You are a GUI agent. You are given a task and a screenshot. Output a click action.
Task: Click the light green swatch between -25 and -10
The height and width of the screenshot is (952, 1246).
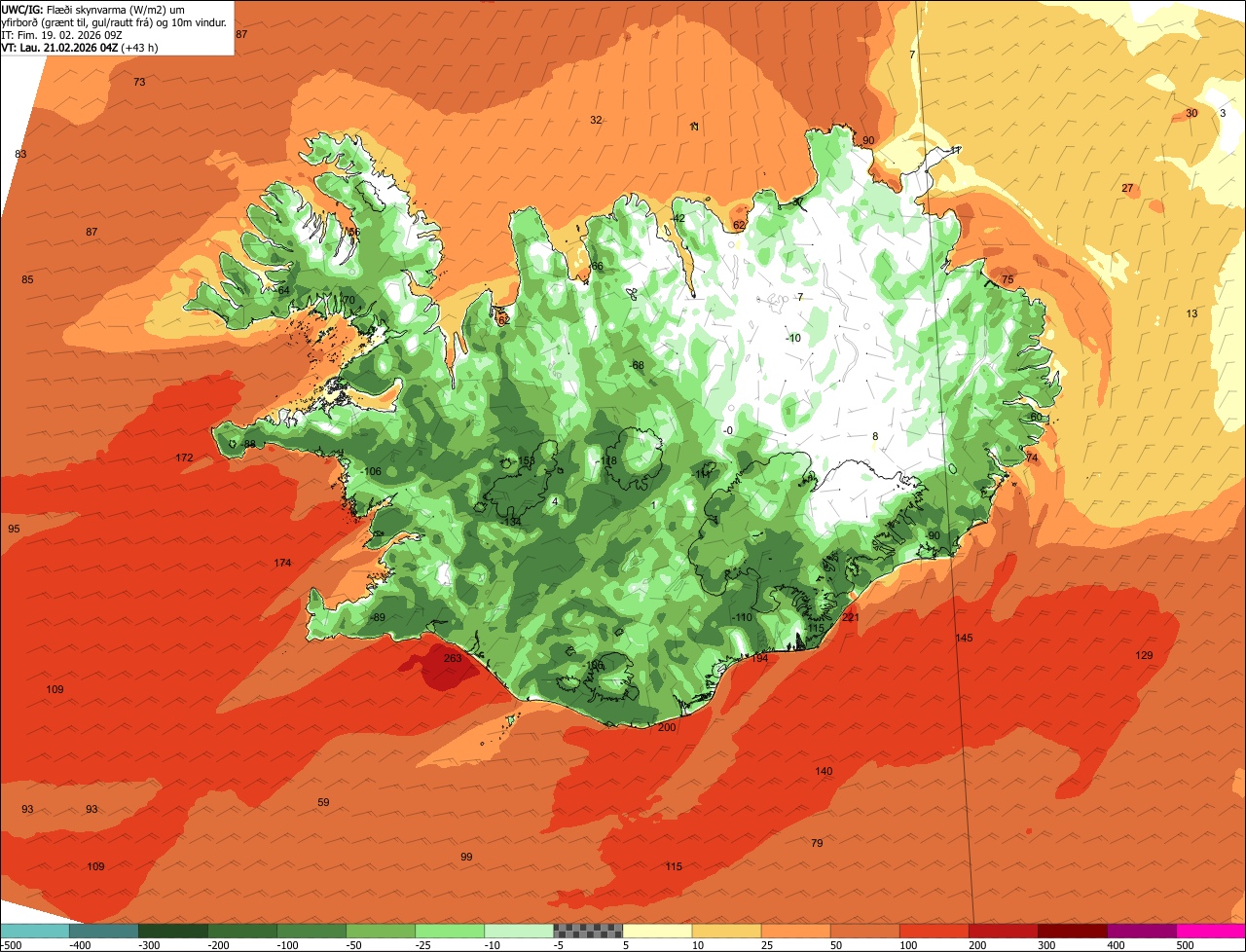pyautogui.click(x=450, y=931)
